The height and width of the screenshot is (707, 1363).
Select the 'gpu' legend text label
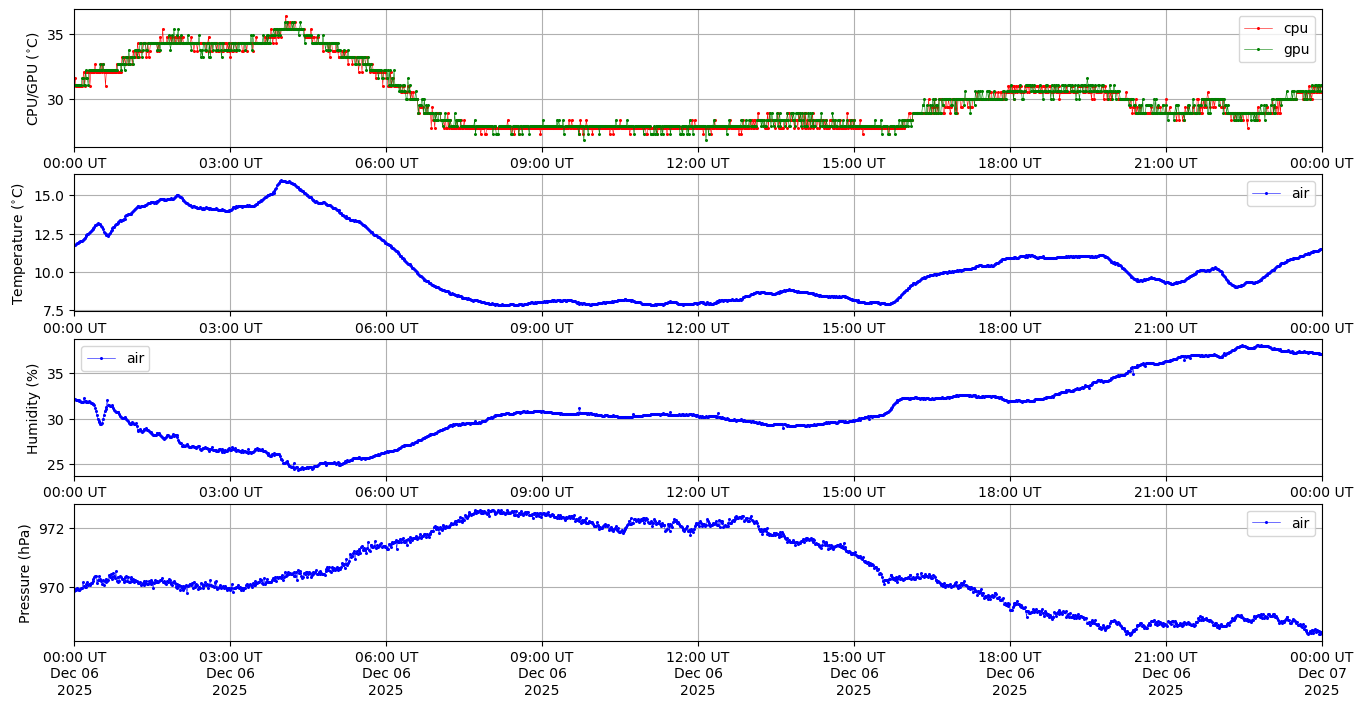[1295, 49]
